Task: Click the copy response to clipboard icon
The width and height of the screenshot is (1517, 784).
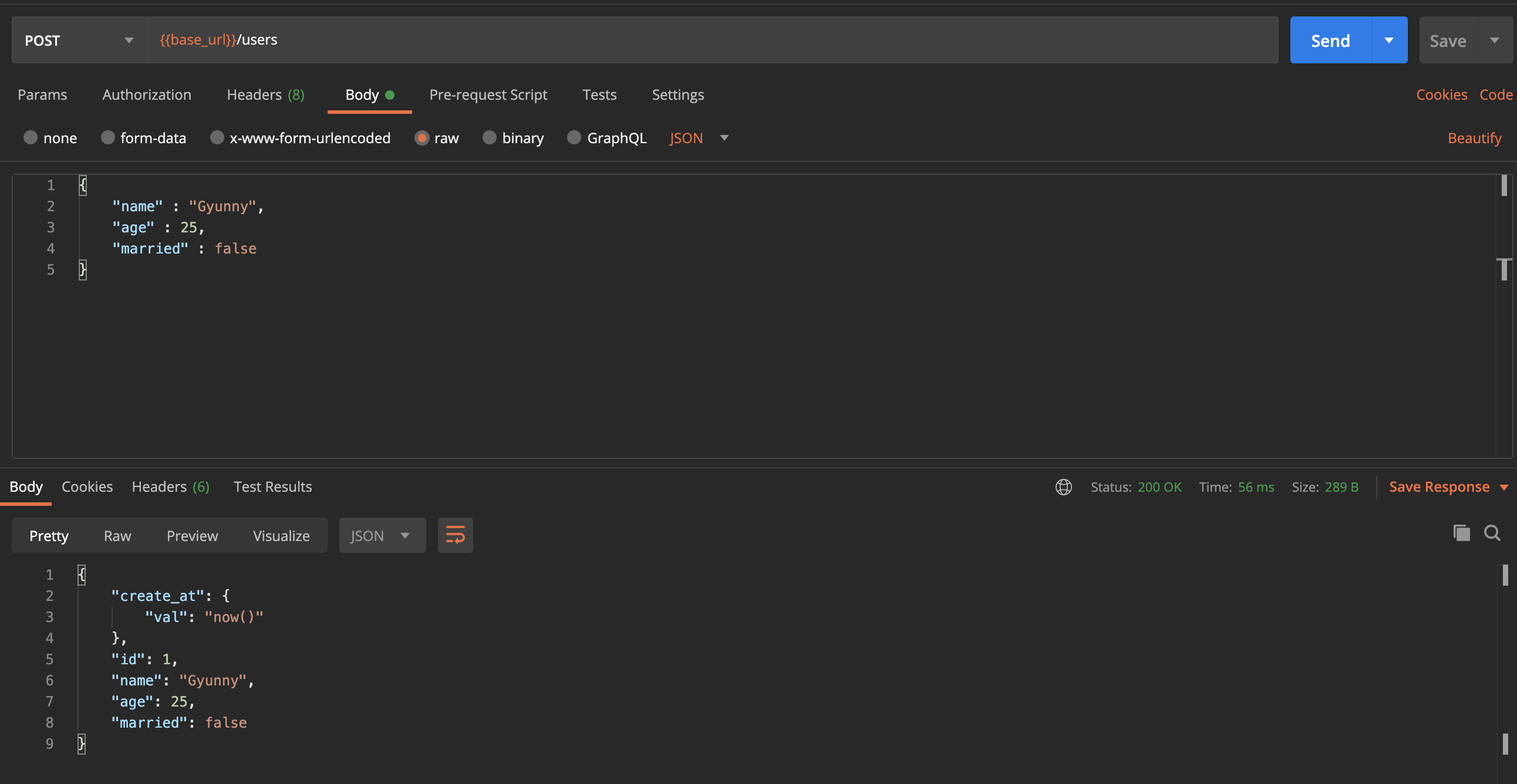Action: point(1461,533)
